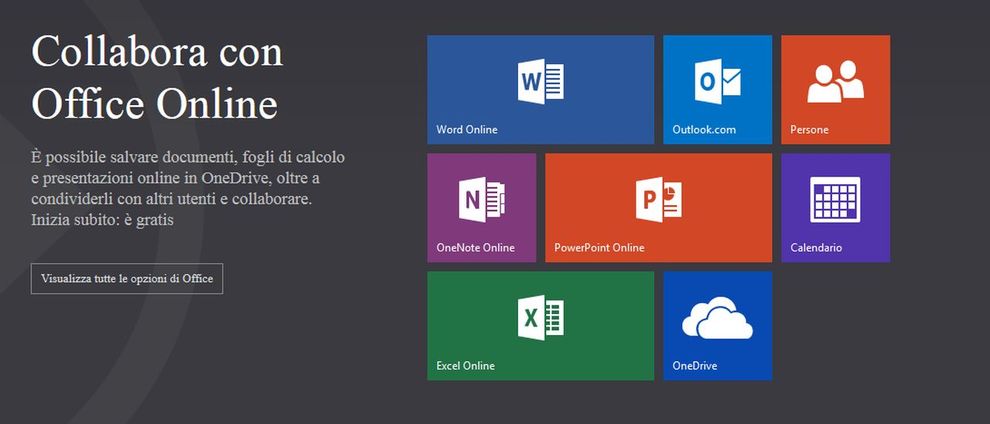Click the OneNote "N" notebook icon
990x424 pixels.
481,199
